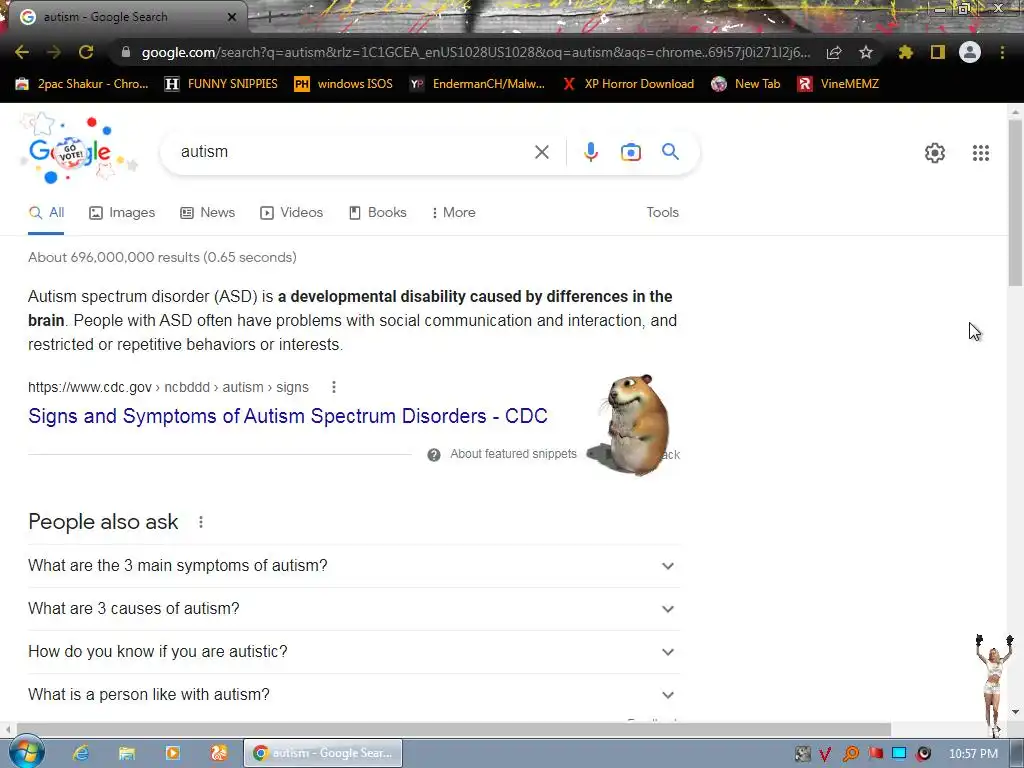Open the Chrome three-dot menu
The width and height of the screenshot is (1024, 768).
tap(1002, 52)
